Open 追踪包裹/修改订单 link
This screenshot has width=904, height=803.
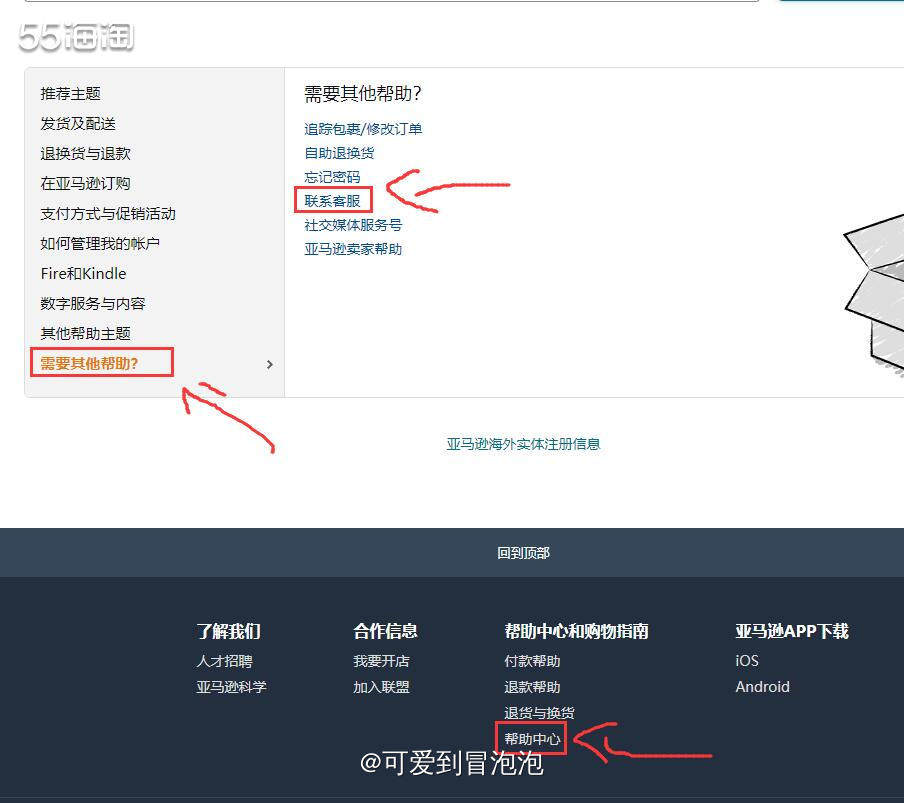pyautogui.click(x=363, y=129)
